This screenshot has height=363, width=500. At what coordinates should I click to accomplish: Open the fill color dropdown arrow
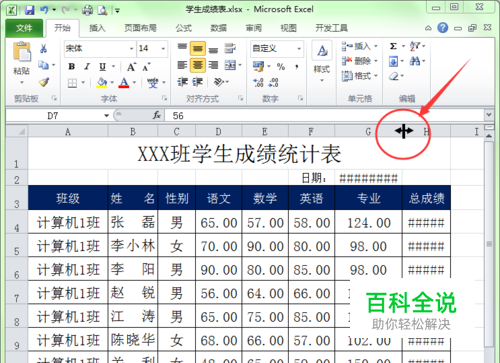[x=112, y=82]
